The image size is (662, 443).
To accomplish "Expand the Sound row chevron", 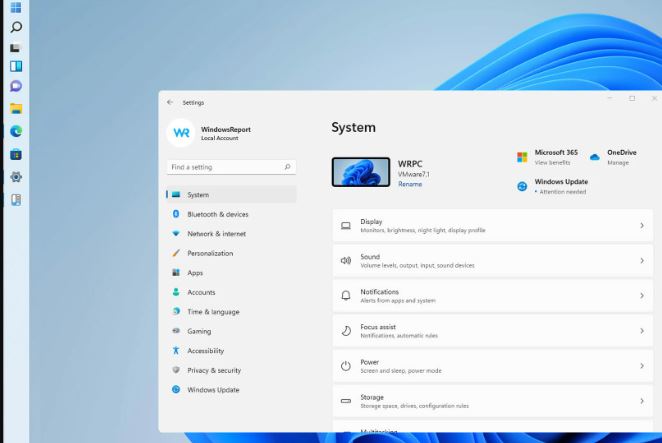I will (642, 261).
